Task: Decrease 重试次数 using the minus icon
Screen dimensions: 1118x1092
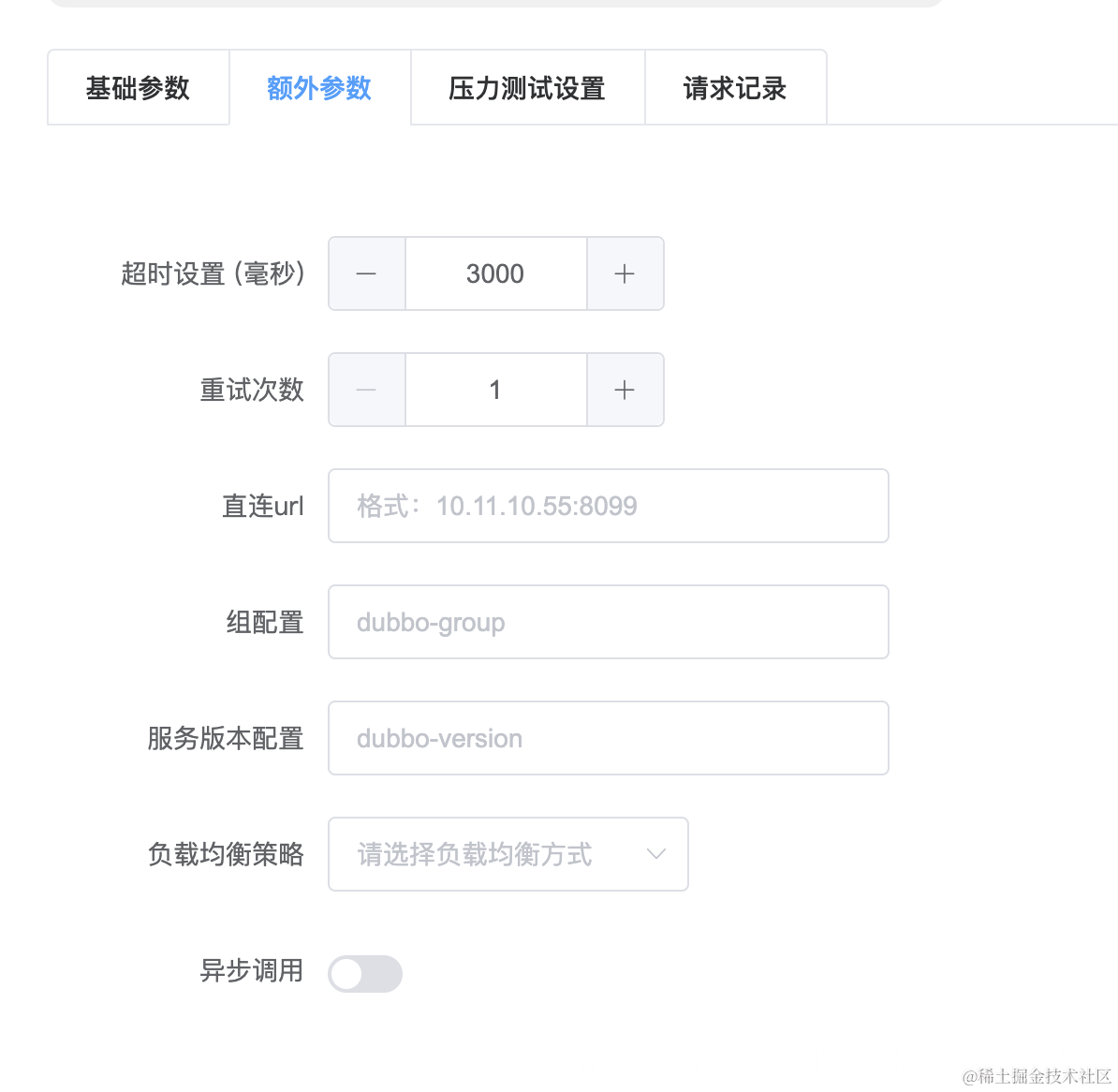Action: point(366,390)
